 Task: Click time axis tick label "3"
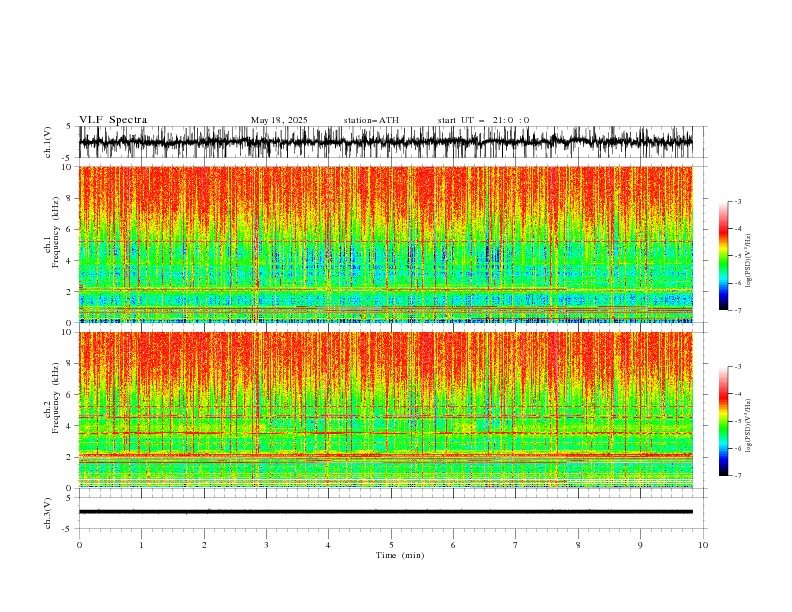click(266, 545)
